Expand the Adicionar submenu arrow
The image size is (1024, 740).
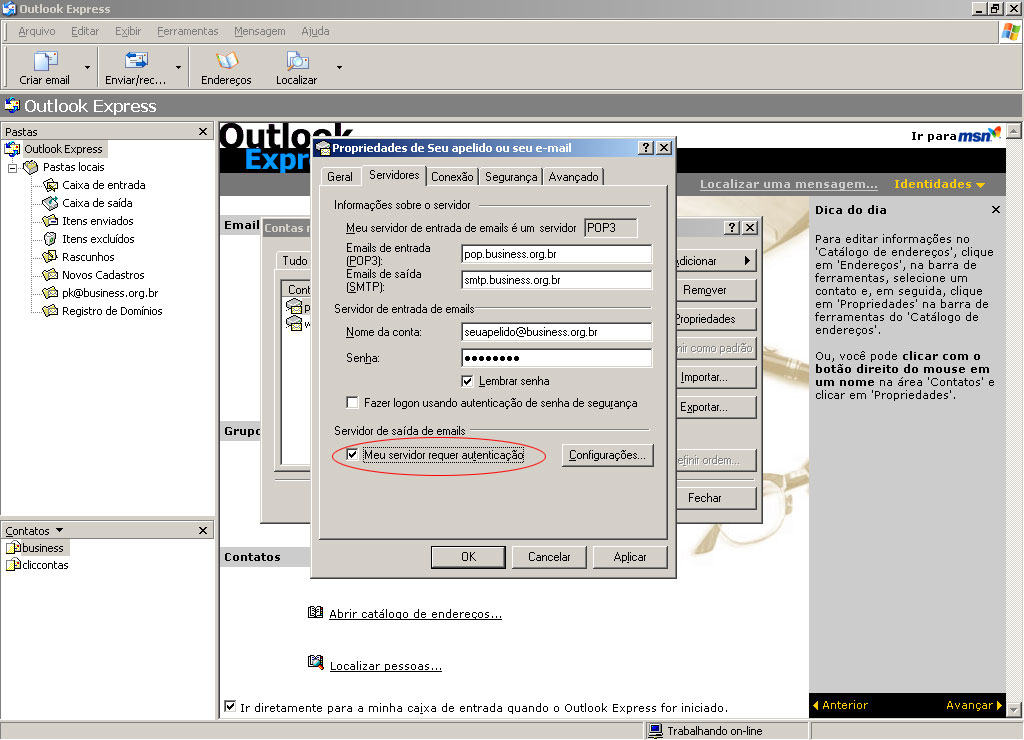pyautogui.click(x=747, y=261)
